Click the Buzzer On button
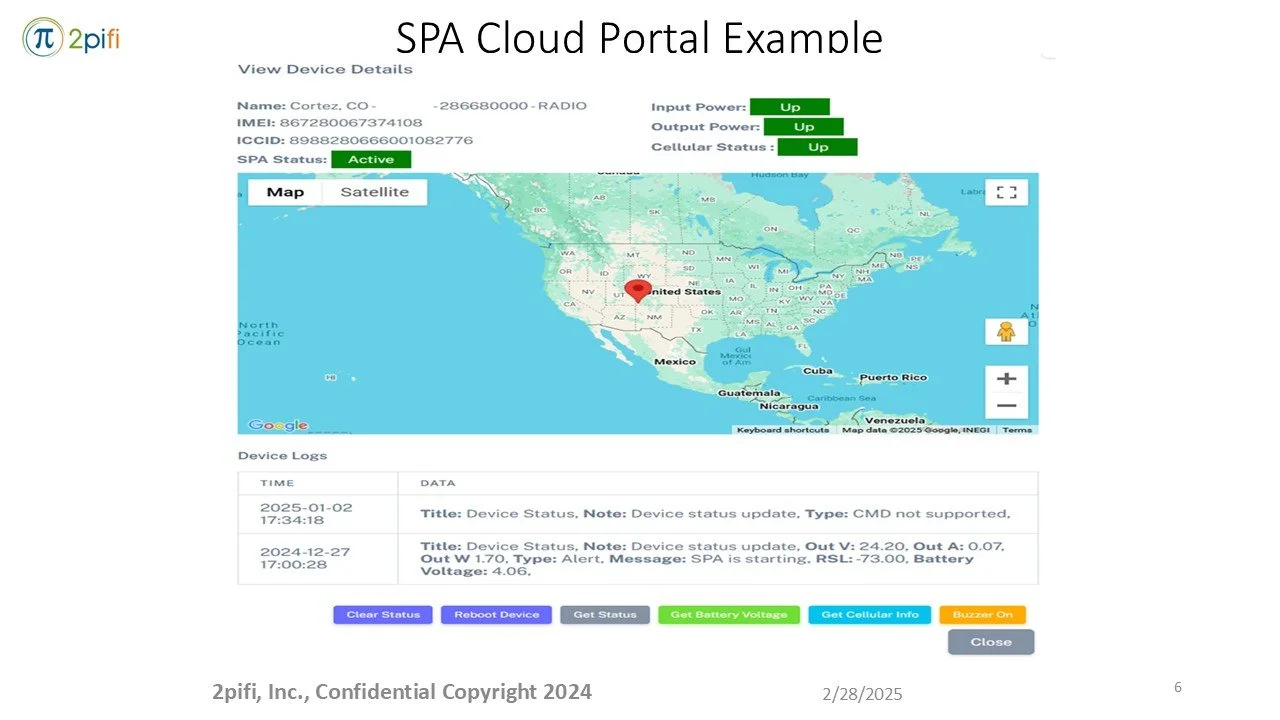 (x=982, y=614)
